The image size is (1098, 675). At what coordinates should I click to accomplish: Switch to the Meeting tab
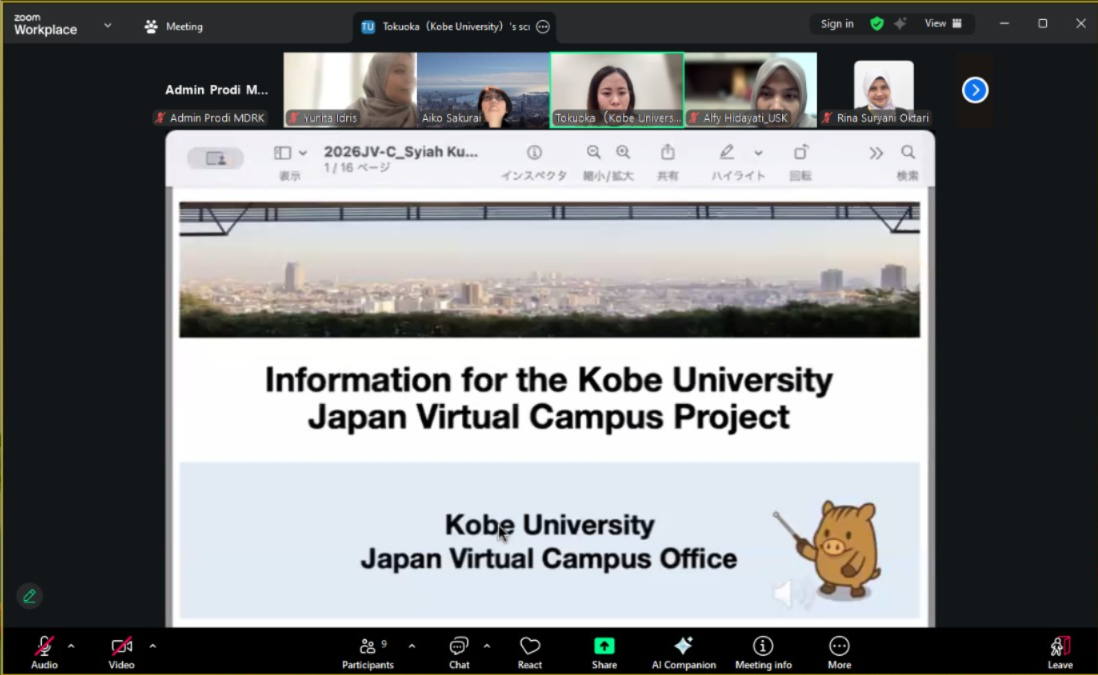(174, 27)
